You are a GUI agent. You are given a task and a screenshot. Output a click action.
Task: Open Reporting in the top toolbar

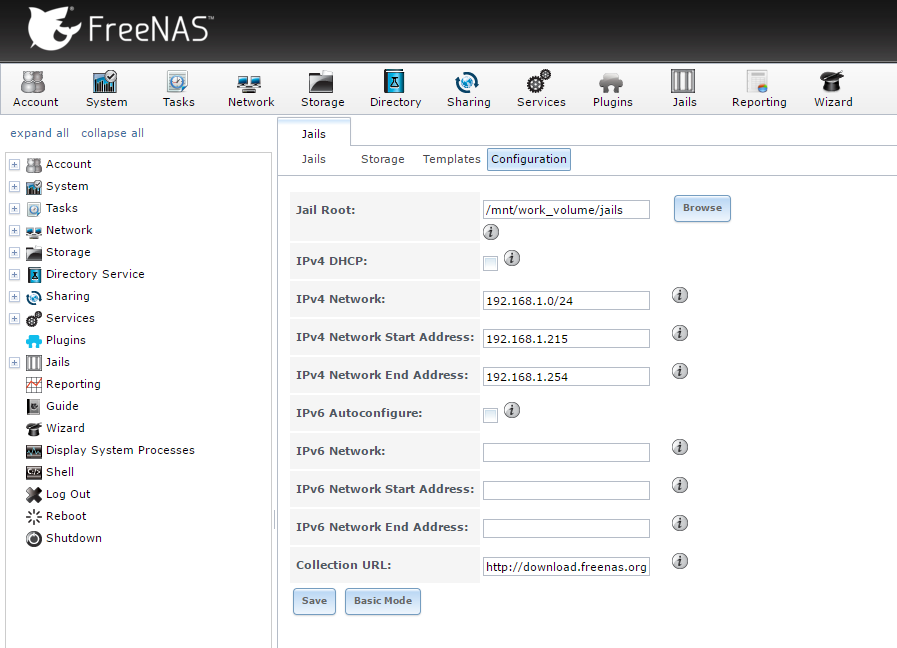pyautogui.click(x=759, y=89)
